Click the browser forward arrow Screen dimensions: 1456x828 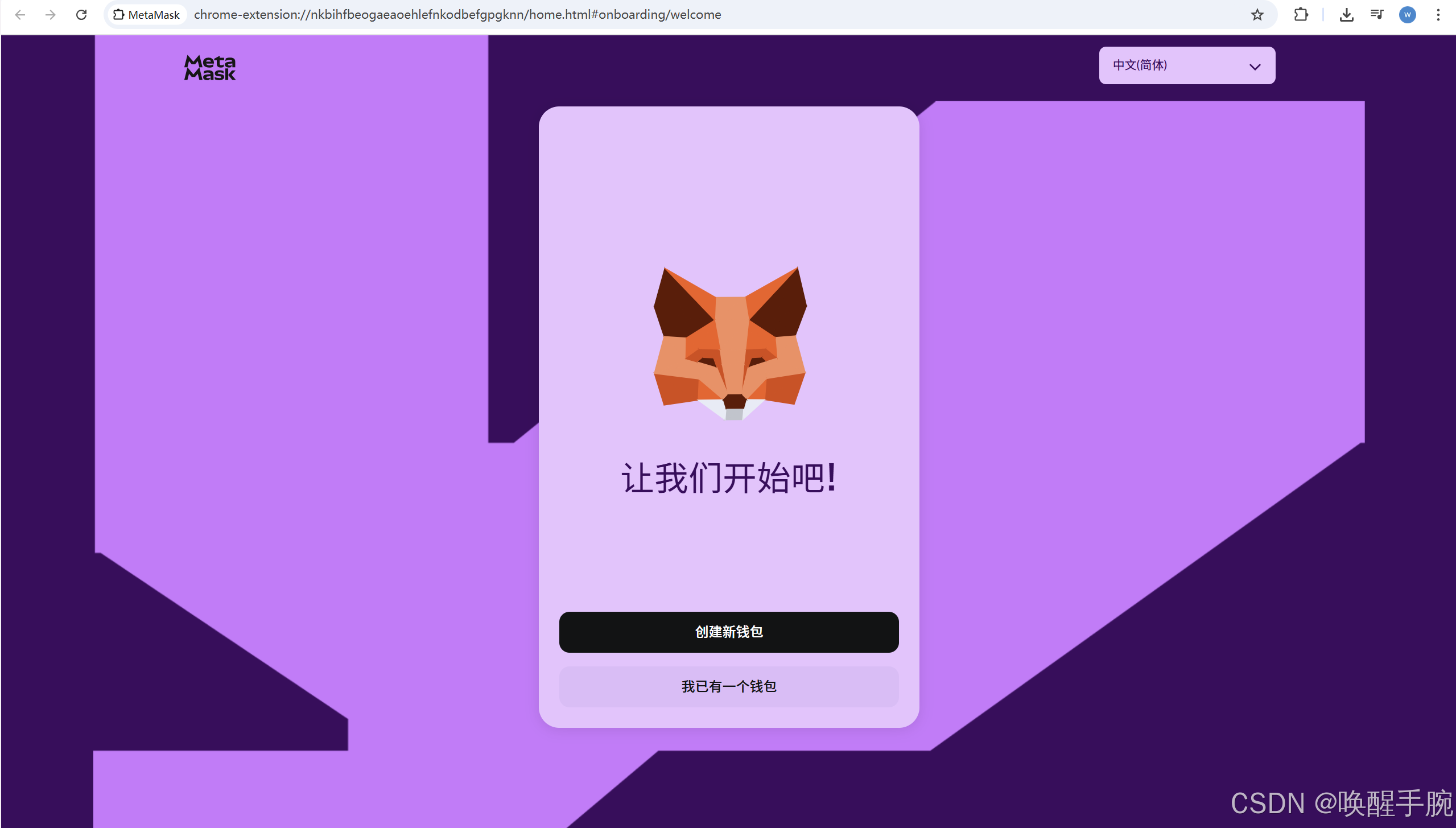(x=51, y=15)
